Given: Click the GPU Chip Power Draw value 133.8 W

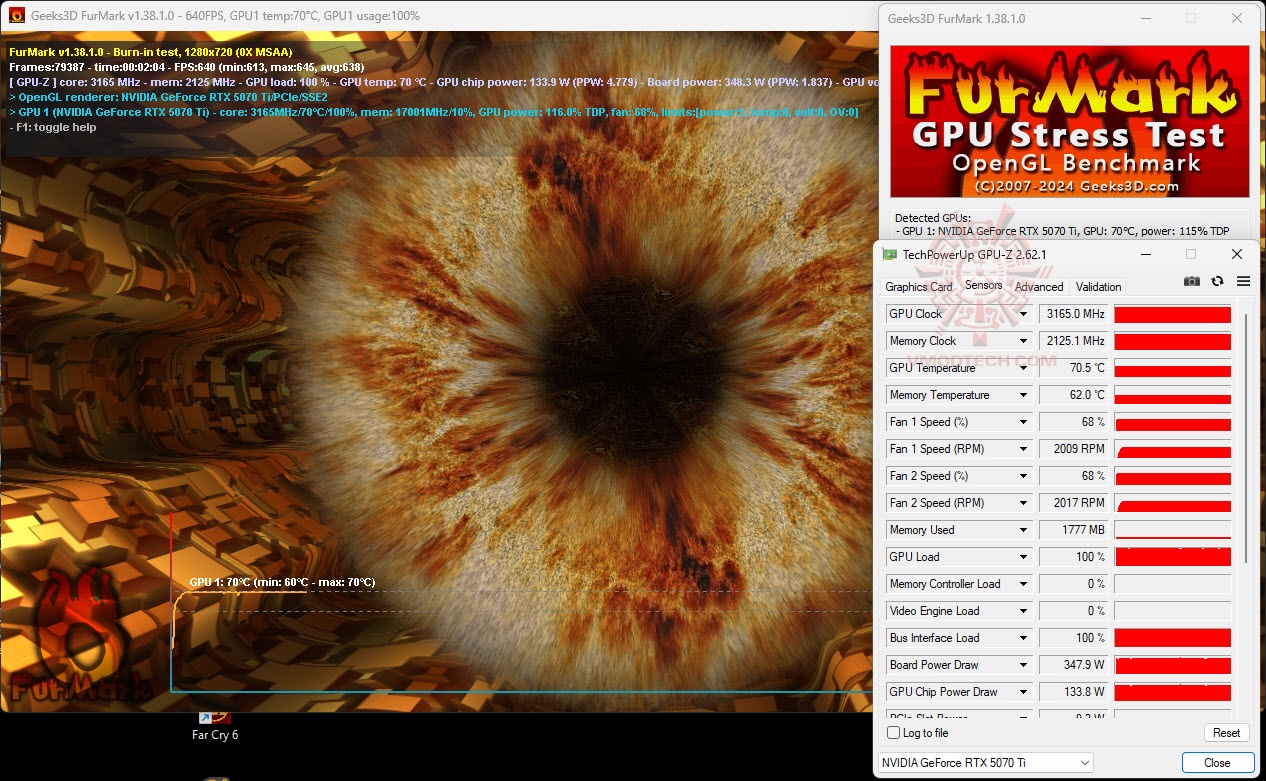Looking at the screenshot, I should [1074, 692].
